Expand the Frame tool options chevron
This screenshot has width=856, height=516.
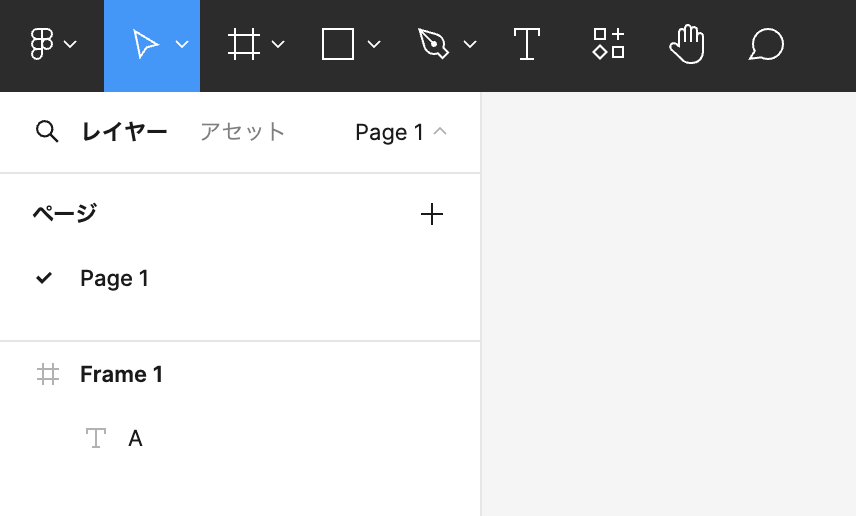point(278,44)
